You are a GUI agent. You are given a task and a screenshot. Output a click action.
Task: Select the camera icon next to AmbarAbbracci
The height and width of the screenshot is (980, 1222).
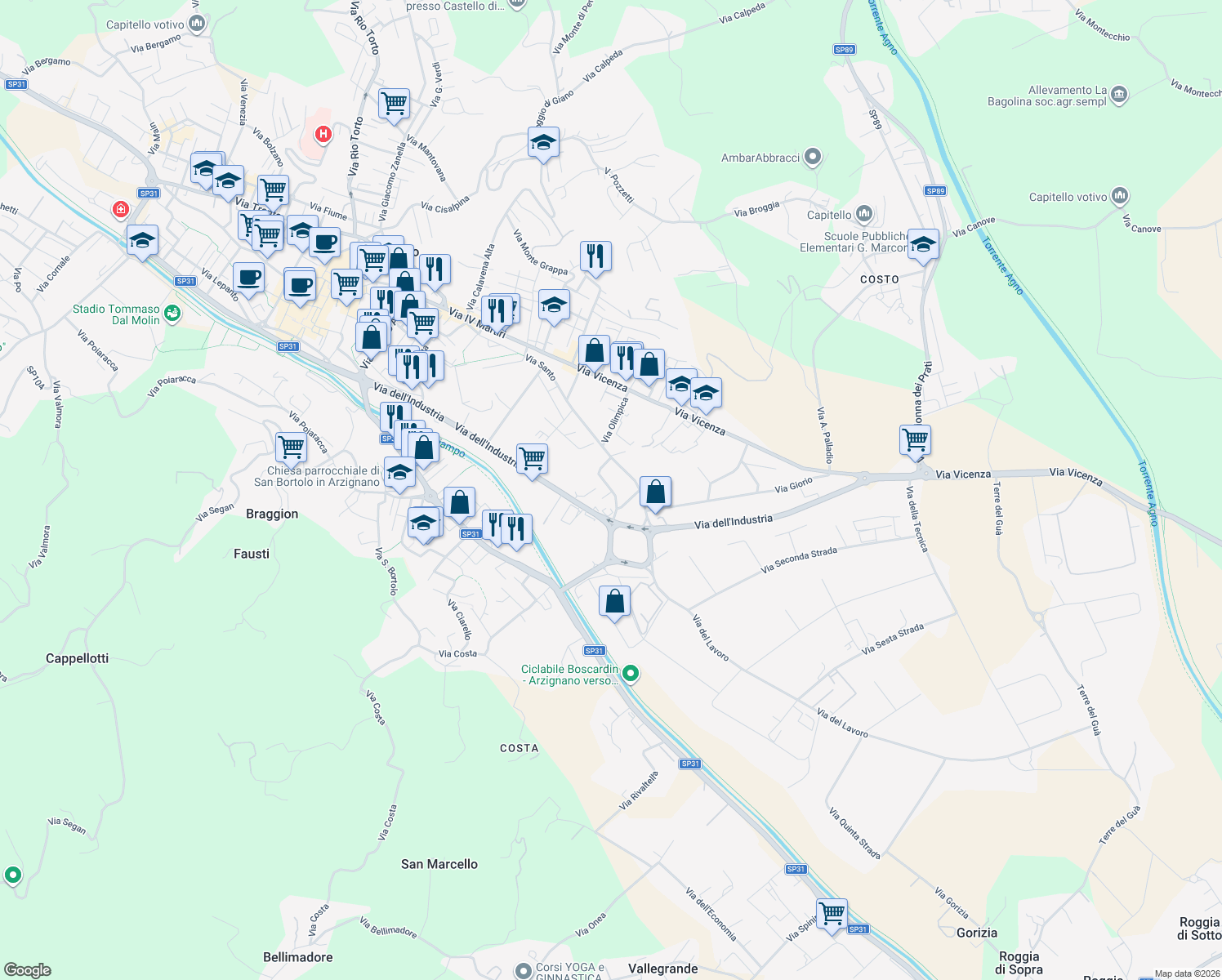[x=811, y=158]
